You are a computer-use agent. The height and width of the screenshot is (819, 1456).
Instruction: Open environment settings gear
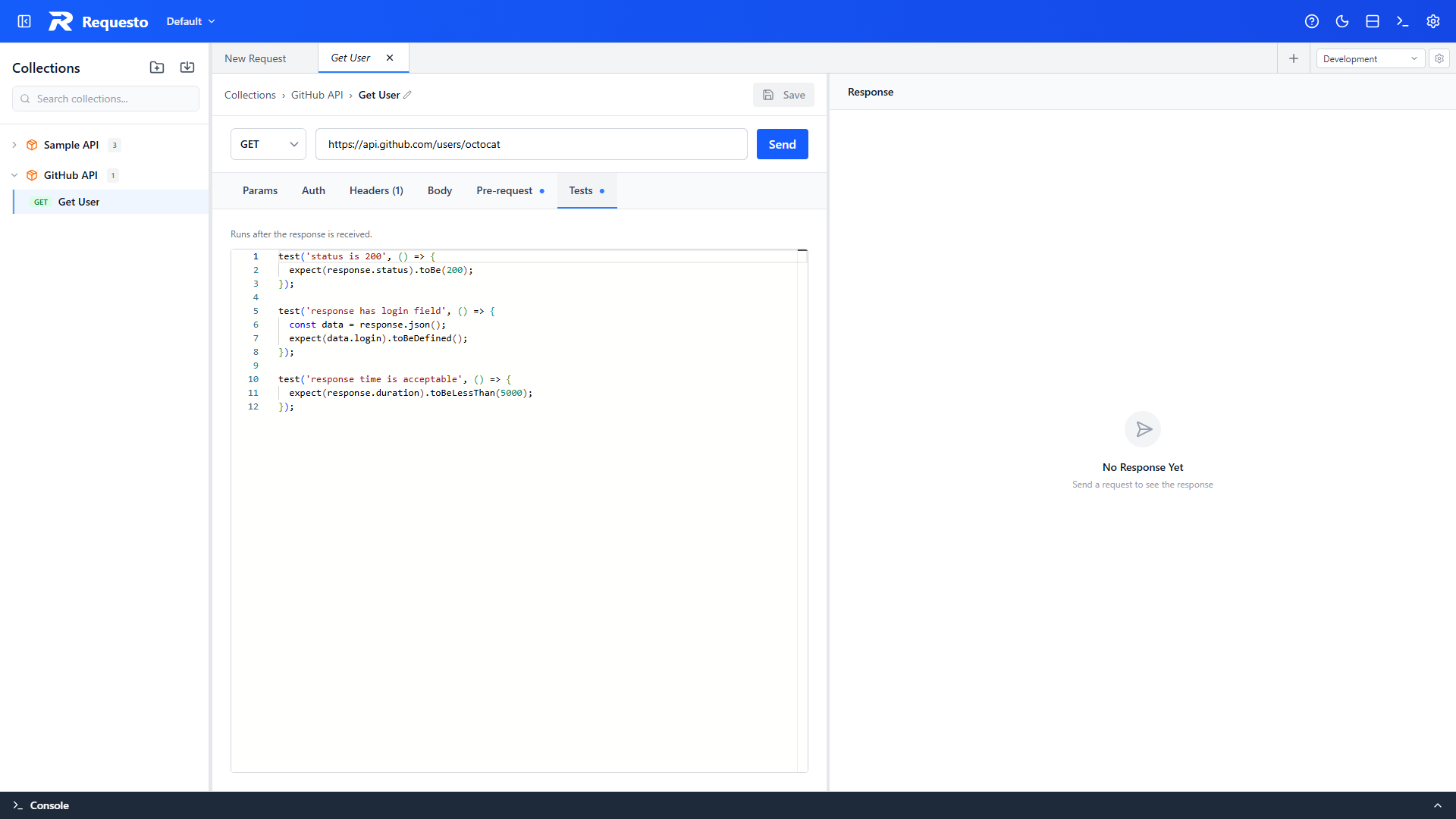click(x=1439, y=58)
